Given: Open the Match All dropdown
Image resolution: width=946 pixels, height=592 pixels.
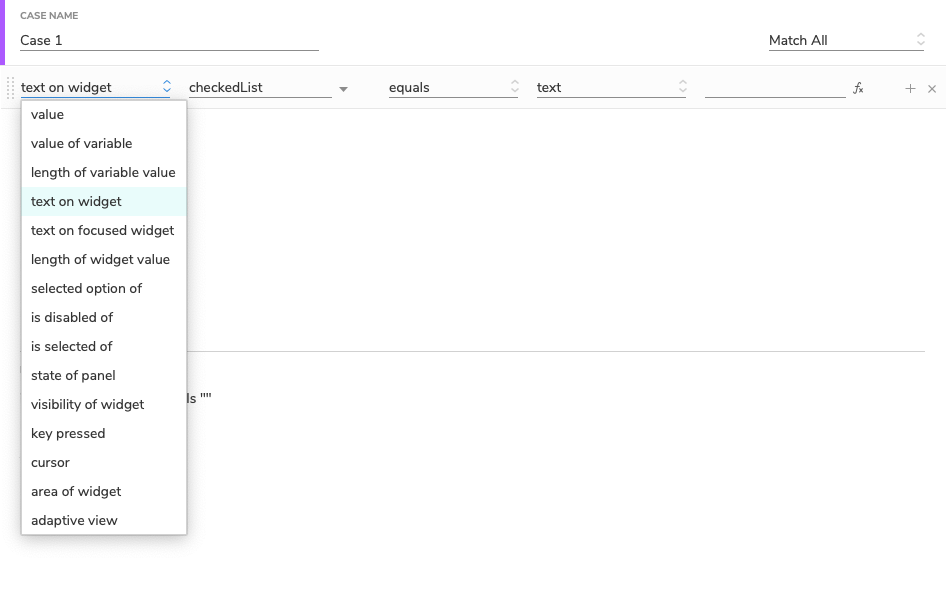Looking at the screenshot, I should (846, 41).
